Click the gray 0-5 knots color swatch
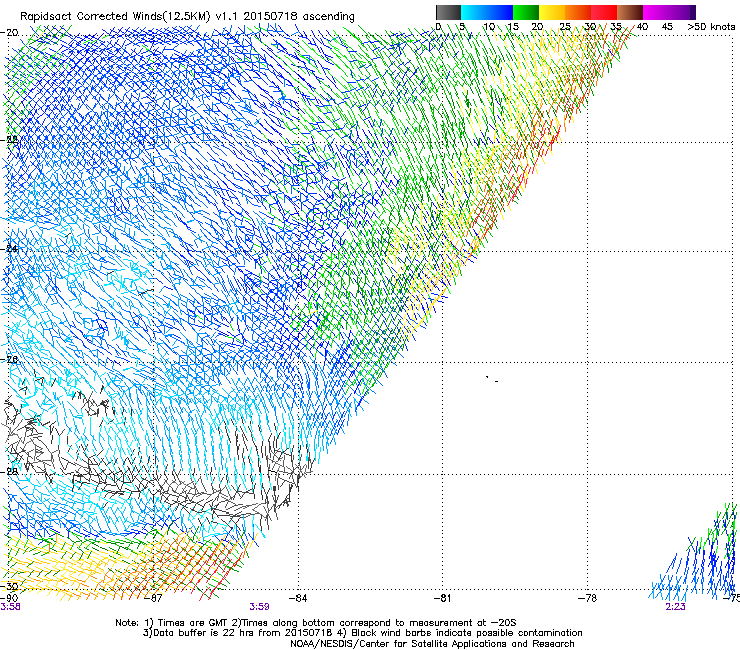Screen dimensions: 740x650 point(448,12)
